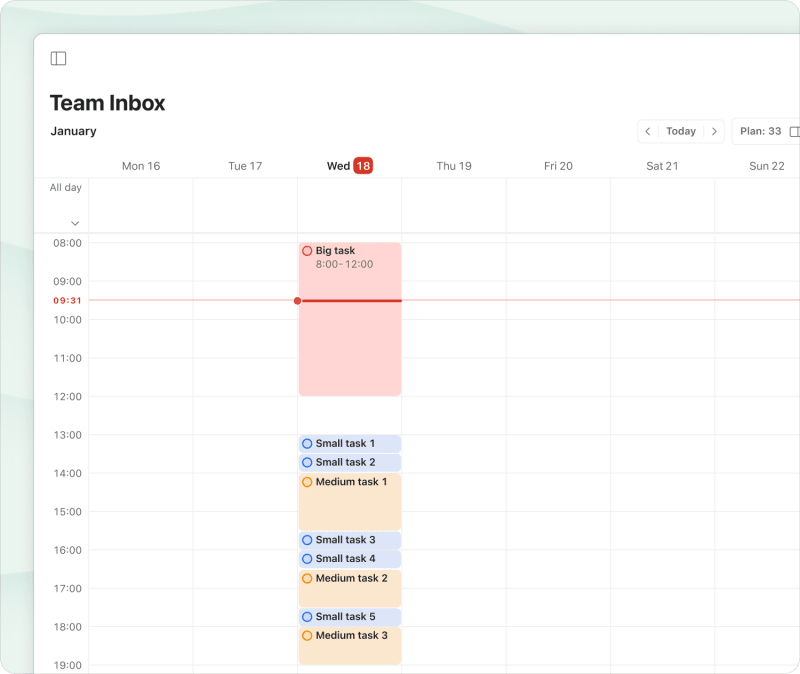Click the Today button
Screen dimensions: 800x674
pos(681,131)
